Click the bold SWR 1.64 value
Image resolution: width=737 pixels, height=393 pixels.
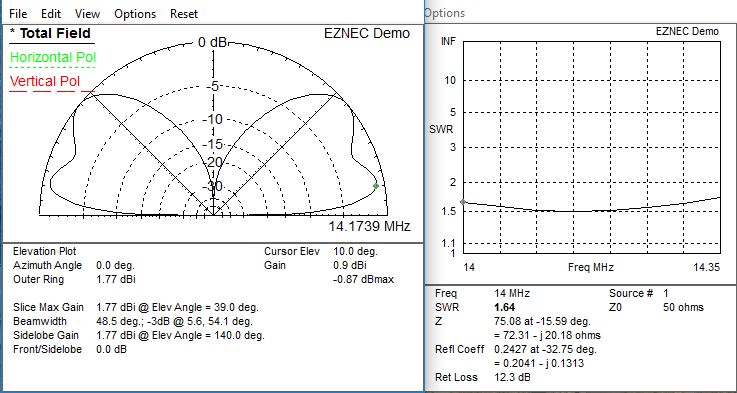tap(504, 307)
